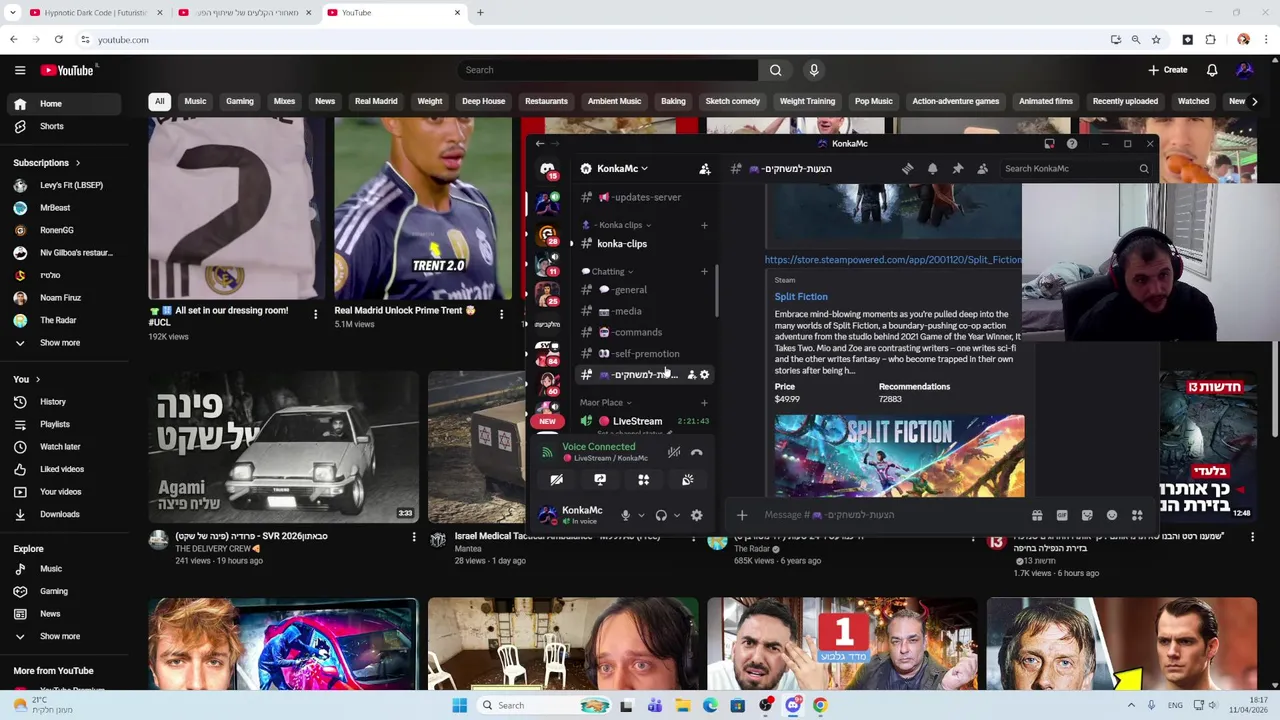Click YouTube Create button
Viewport: 1280px width, 720px height.
(x=1167, y=70)
